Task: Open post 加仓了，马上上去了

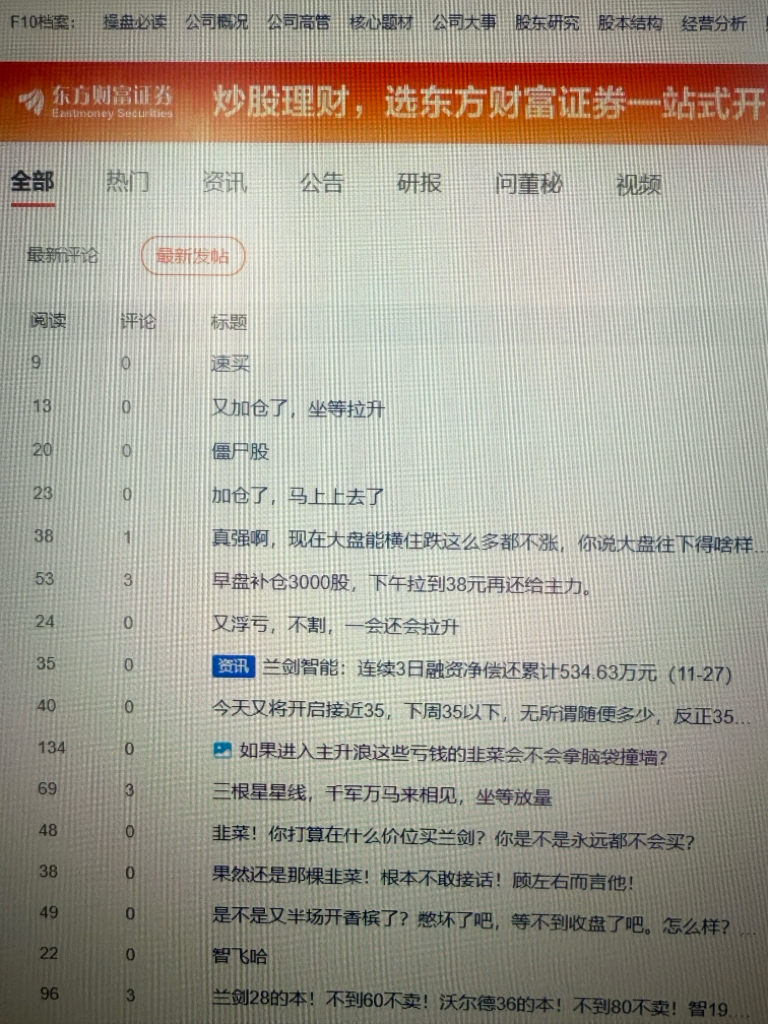Action: 297,496
